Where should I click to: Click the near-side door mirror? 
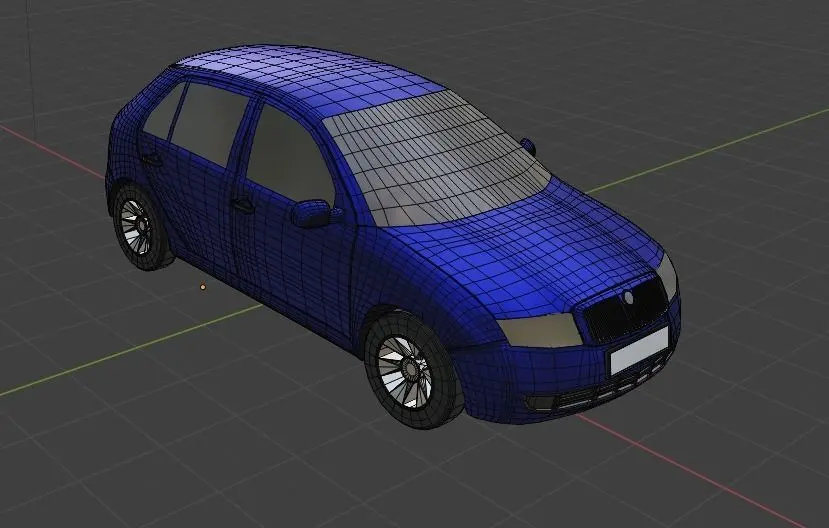(311, 213)
